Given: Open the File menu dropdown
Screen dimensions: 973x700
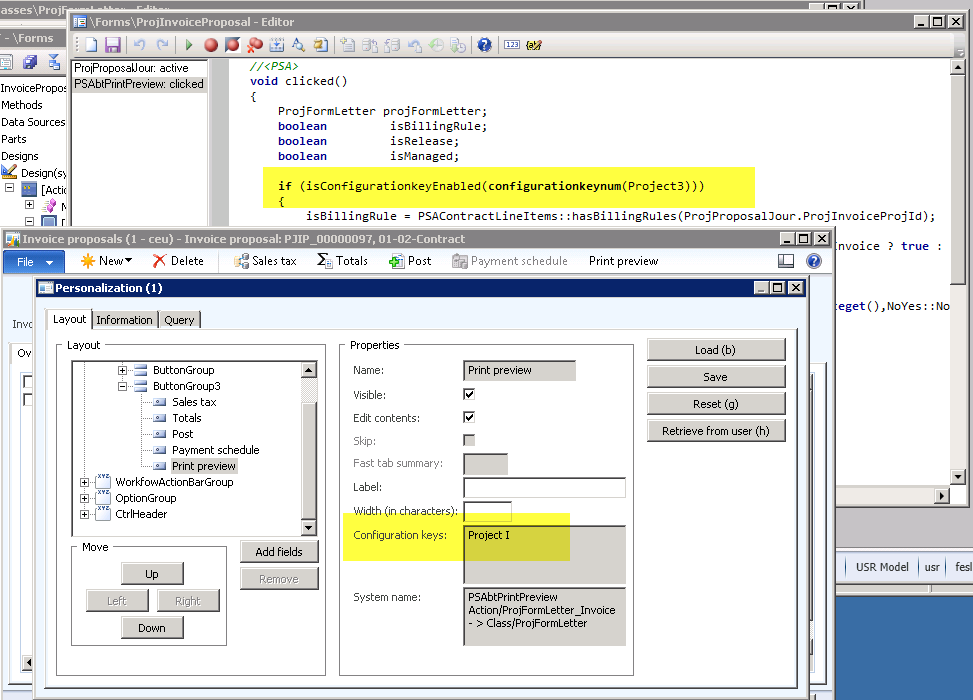Looking at the screenshot, I should coord(34,261).
